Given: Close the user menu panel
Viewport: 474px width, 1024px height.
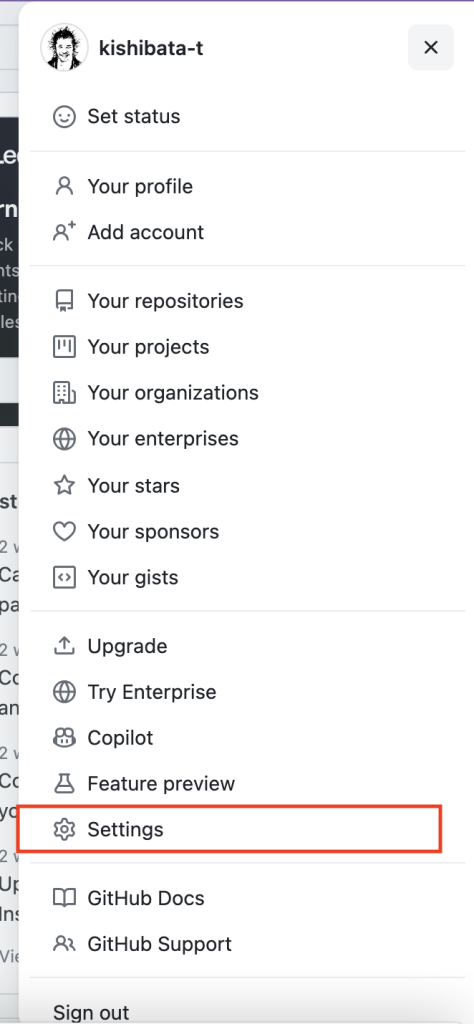Looking at the screenshot, I should (x=431, y=47).
